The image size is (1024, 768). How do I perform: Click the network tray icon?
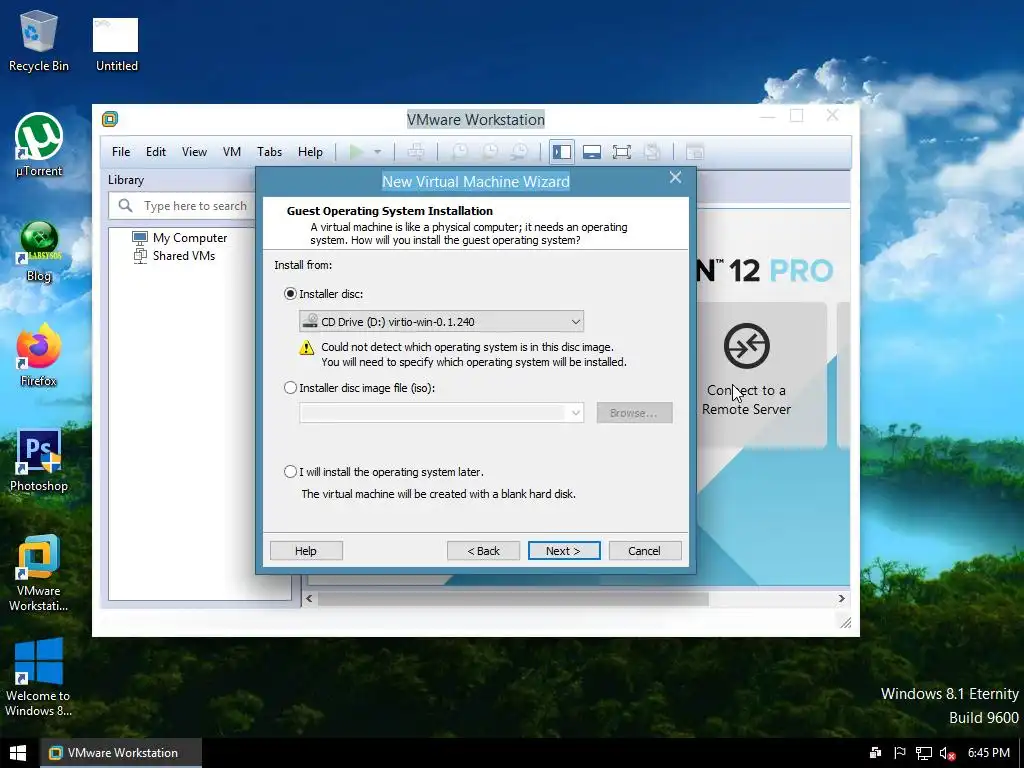pyautogui.click(x=923, y=754)
